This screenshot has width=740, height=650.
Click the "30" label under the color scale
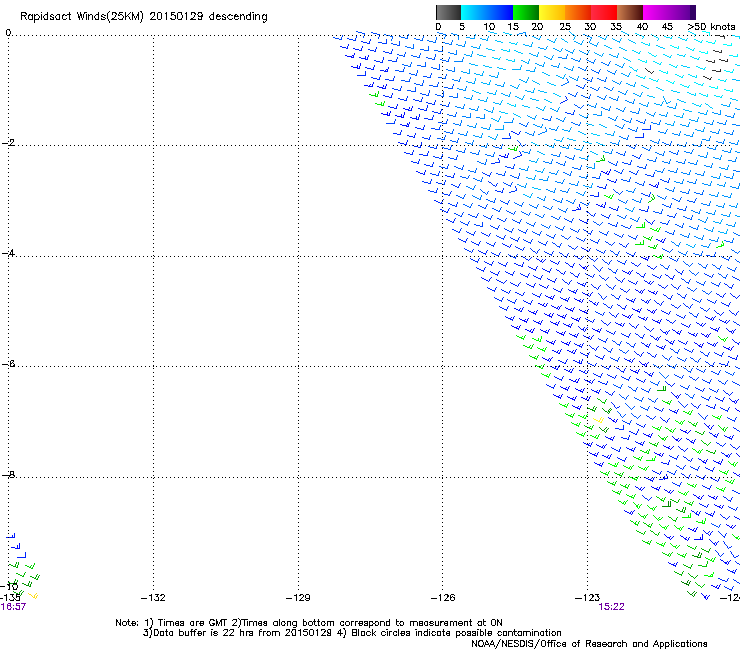[590, 26]
